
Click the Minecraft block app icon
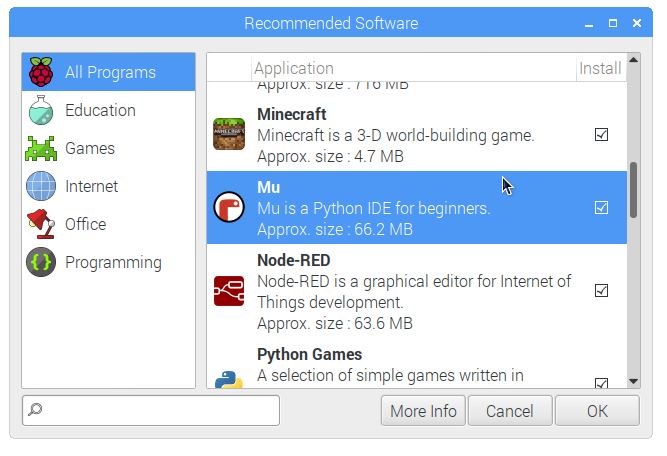tap(229, 134)
